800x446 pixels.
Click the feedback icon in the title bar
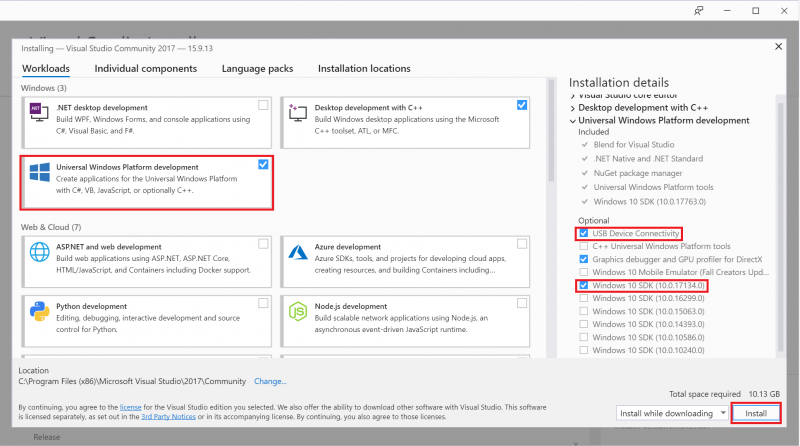point(698,11)
